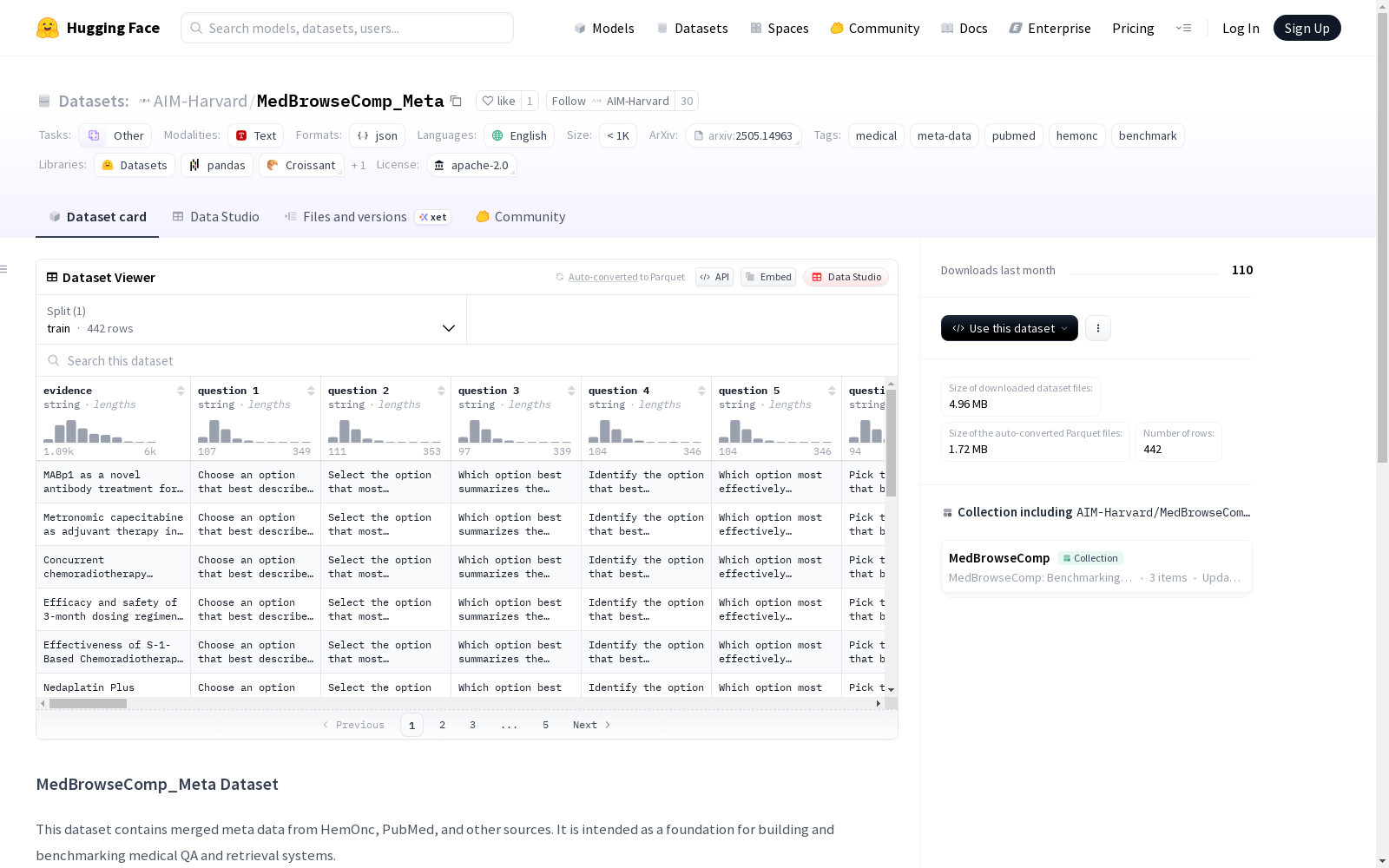The image size is (1389, 868).
Task: Click the table horizontal scrollbar thumb
Action: click(88, 703)
